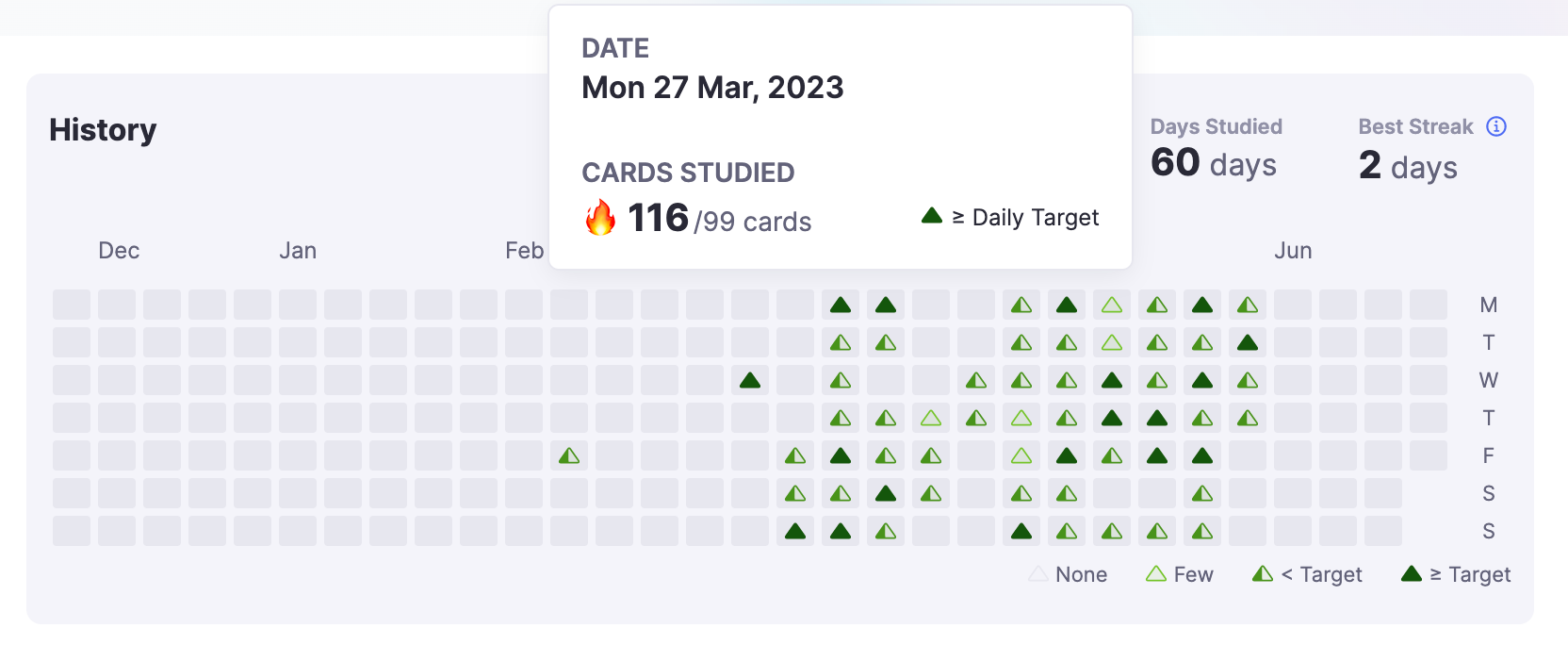The image size is (1568, 645).
Task: Click the Best Streak info icon
Action: (1496, 126)
